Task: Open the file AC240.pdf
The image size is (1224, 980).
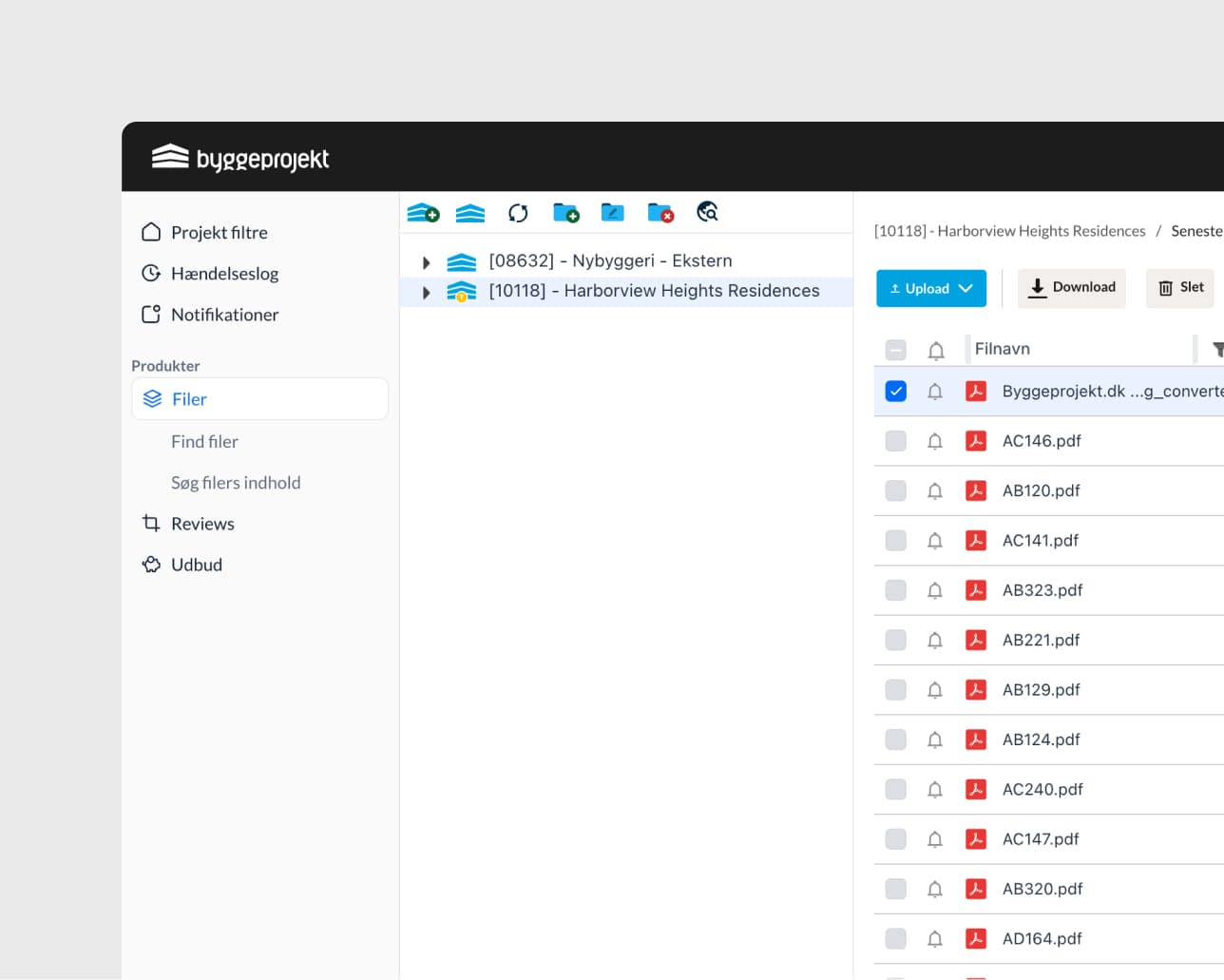Action: point(1042,789)
